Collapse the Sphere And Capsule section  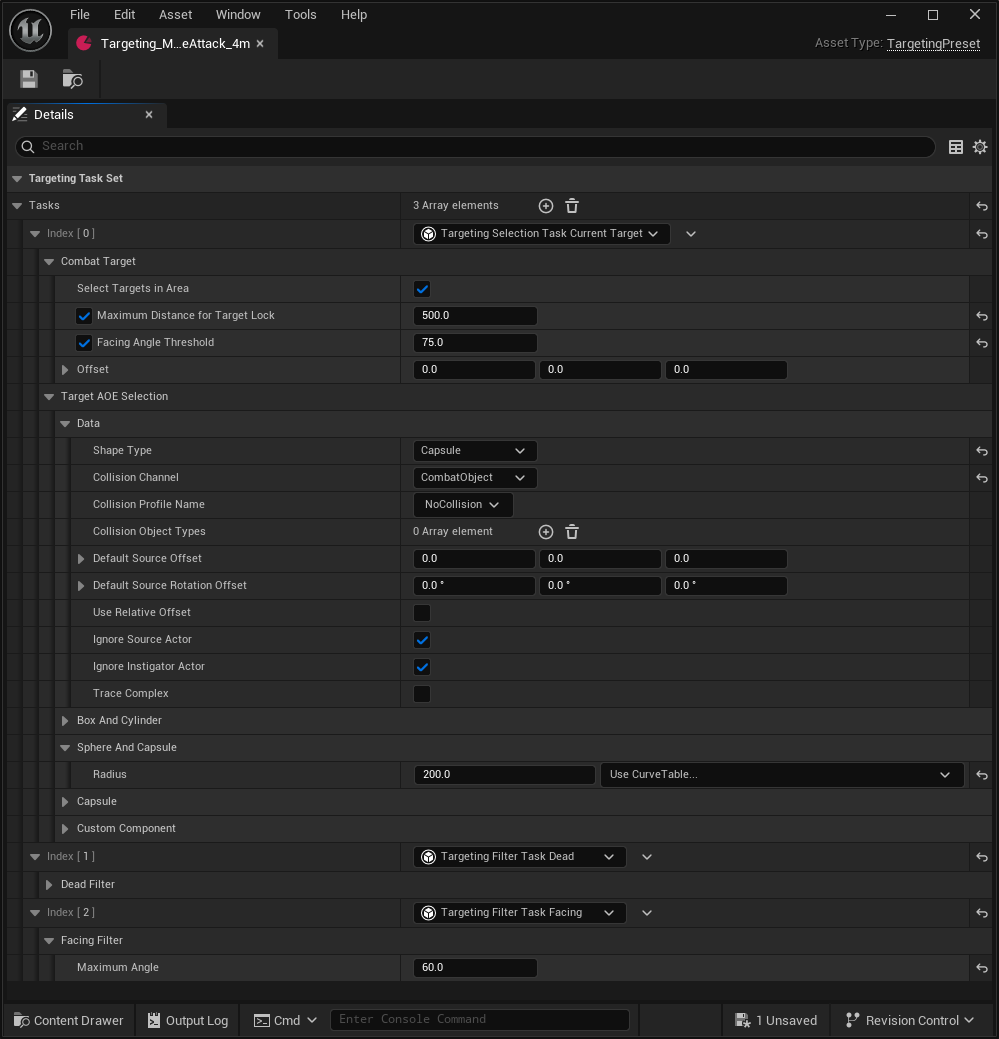point(65,747)
